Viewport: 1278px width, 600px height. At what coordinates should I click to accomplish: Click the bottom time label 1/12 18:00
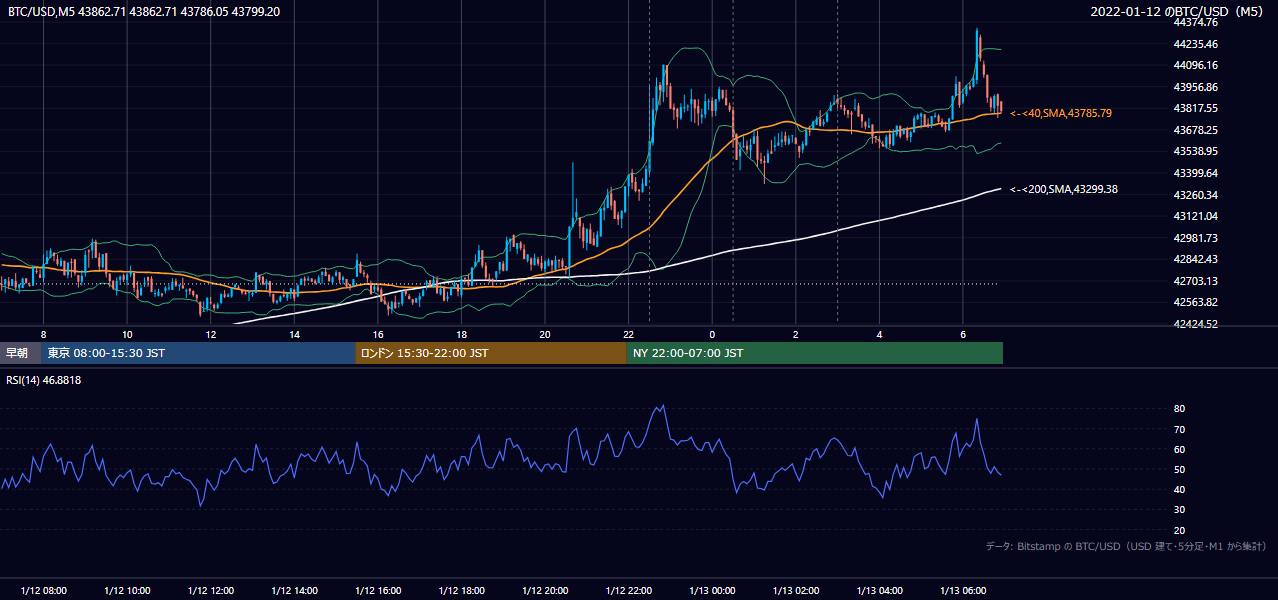tap(461, 590)
